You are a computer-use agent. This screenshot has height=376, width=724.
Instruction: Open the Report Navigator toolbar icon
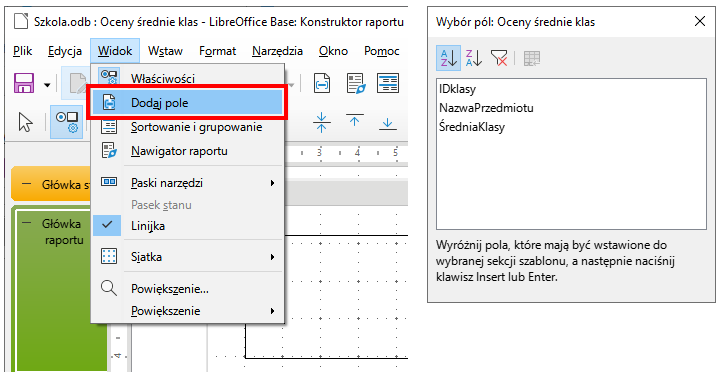coord(356,84)
